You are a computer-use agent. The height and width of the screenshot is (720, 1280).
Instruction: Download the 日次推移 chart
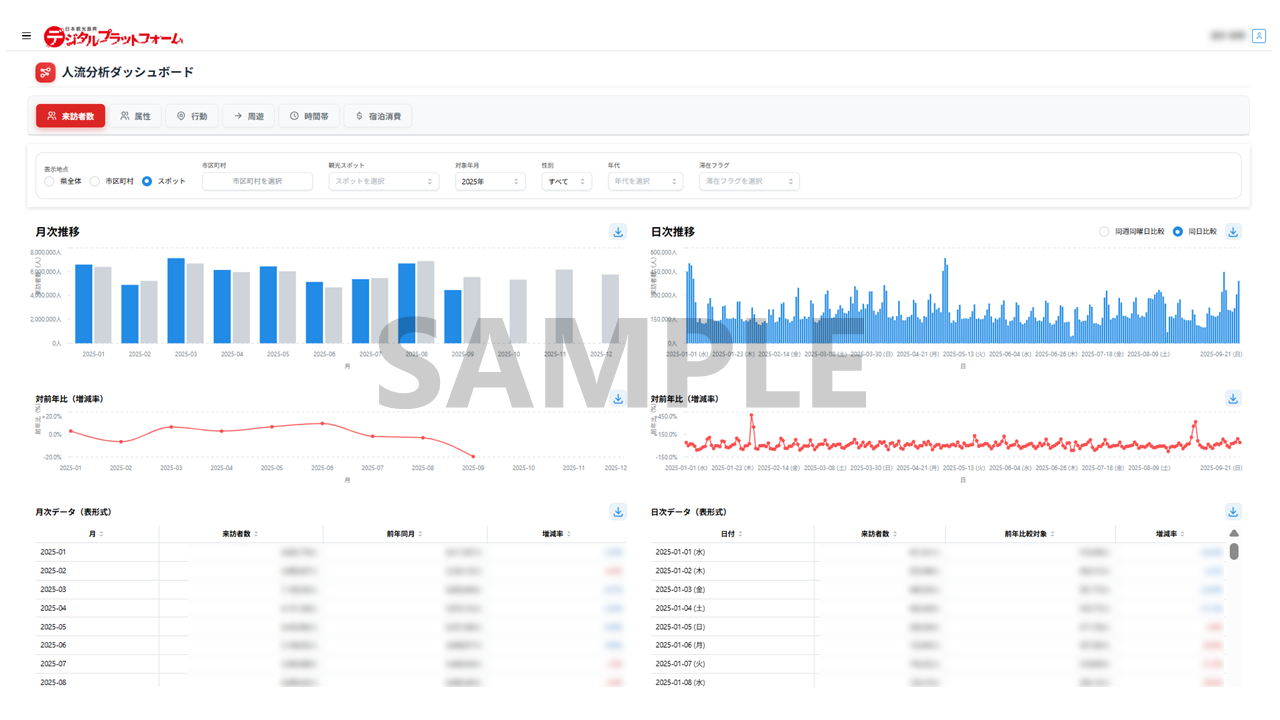1233,232
